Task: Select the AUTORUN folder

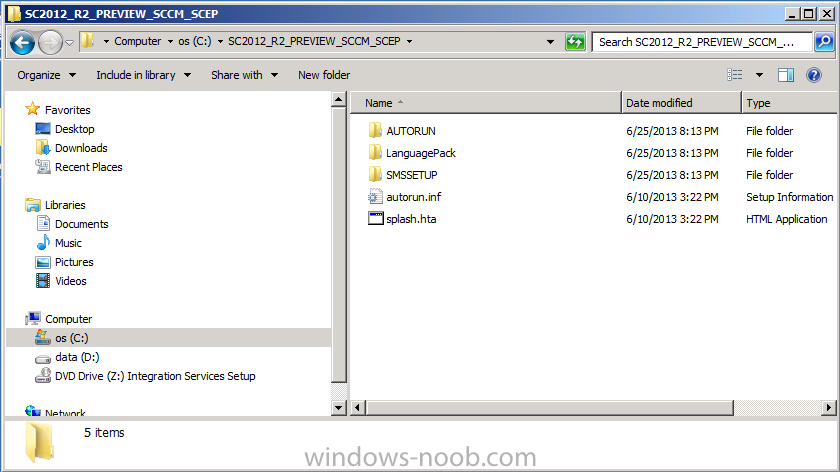Action: click(410, 131)
